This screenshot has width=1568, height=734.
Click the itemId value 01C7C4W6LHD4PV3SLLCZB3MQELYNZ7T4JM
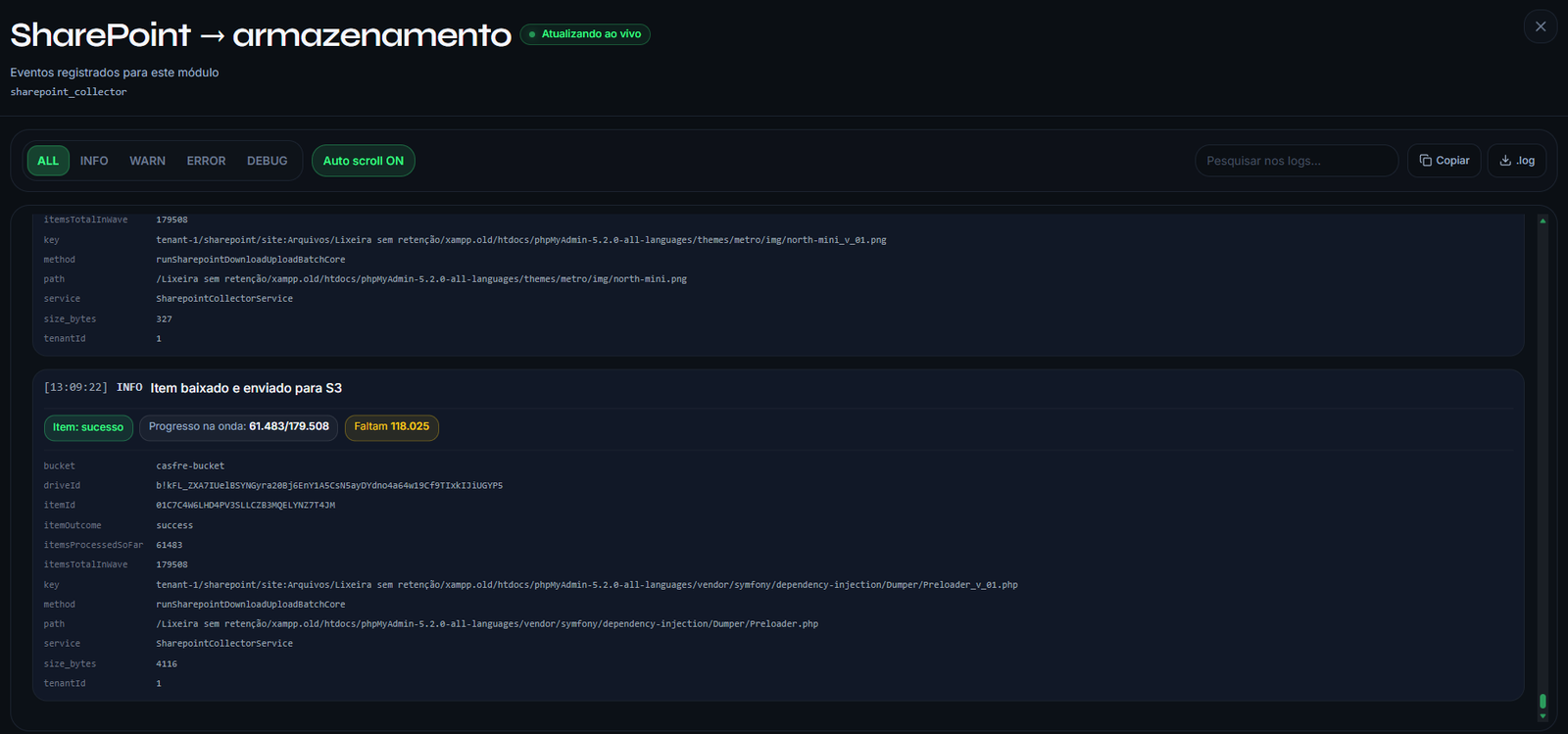point(246,506)
